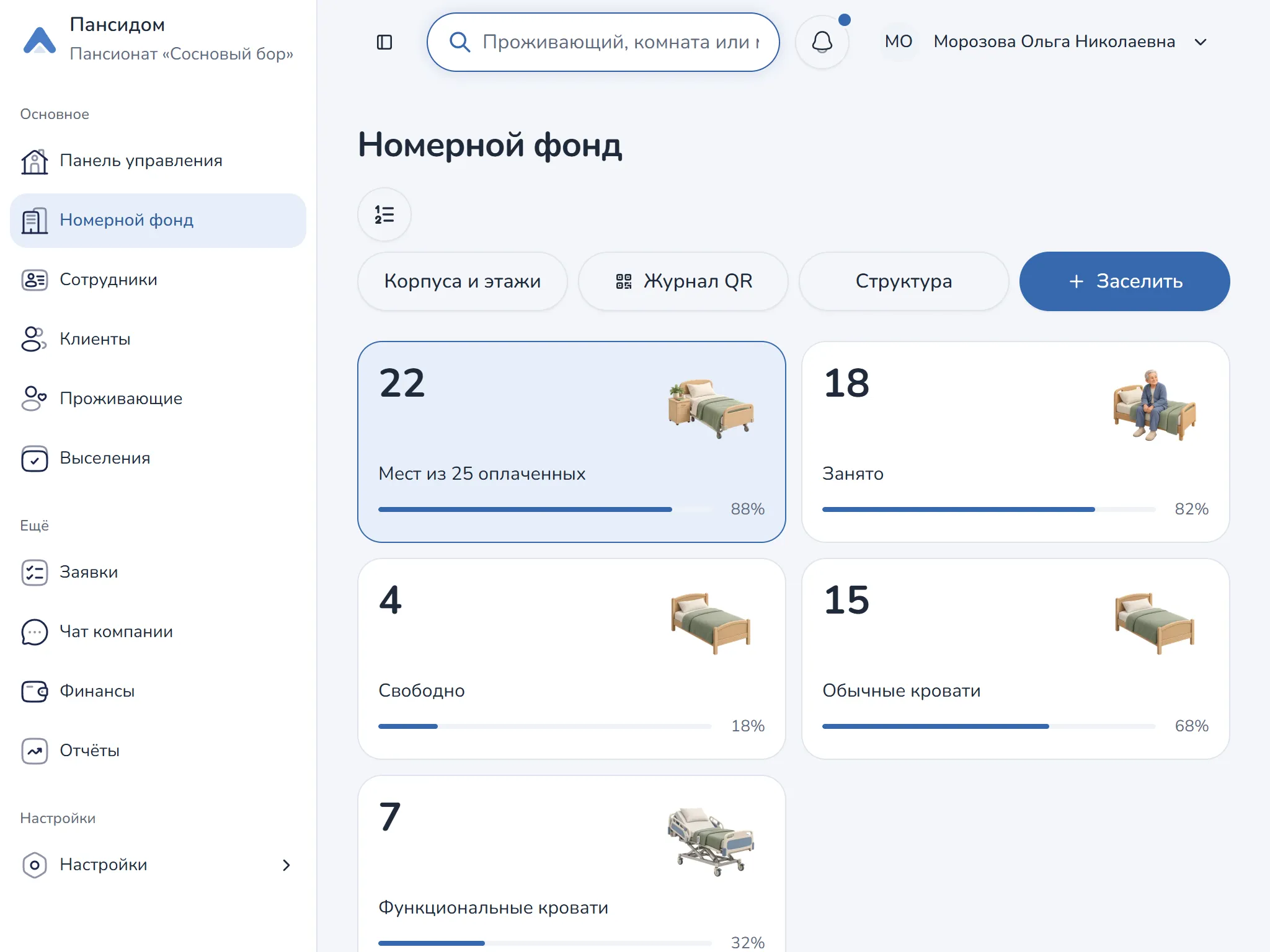Image resolution: width=1270 pixels, height=952 pixels.
Task: Click Заселить button
Action: (x=1125, y=281)
